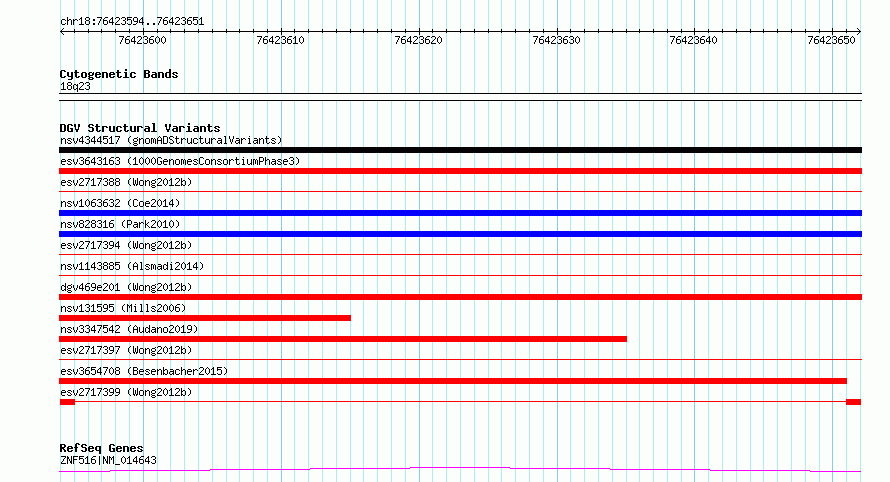Select the red dgv469e201 variant bar
Screen dimensions: 890x482
[x=460, y=297]
